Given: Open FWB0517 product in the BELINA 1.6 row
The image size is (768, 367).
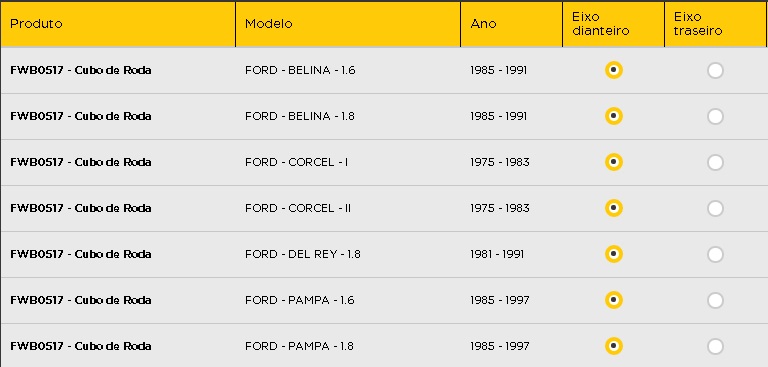Looking at the screenshot, I should click(x=81, y=70).
